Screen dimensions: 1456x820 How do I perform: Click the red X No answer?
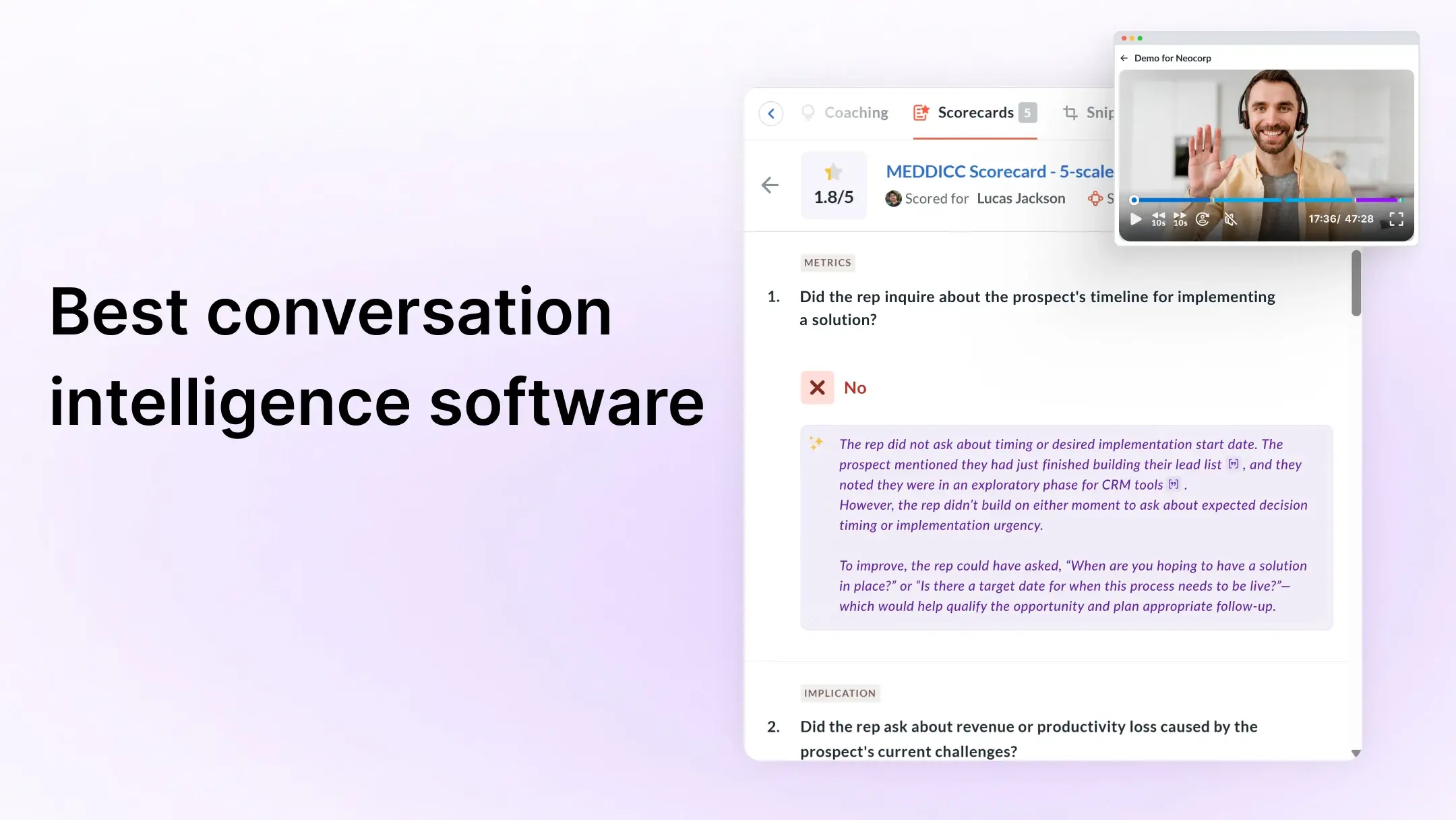click(817, 388)
